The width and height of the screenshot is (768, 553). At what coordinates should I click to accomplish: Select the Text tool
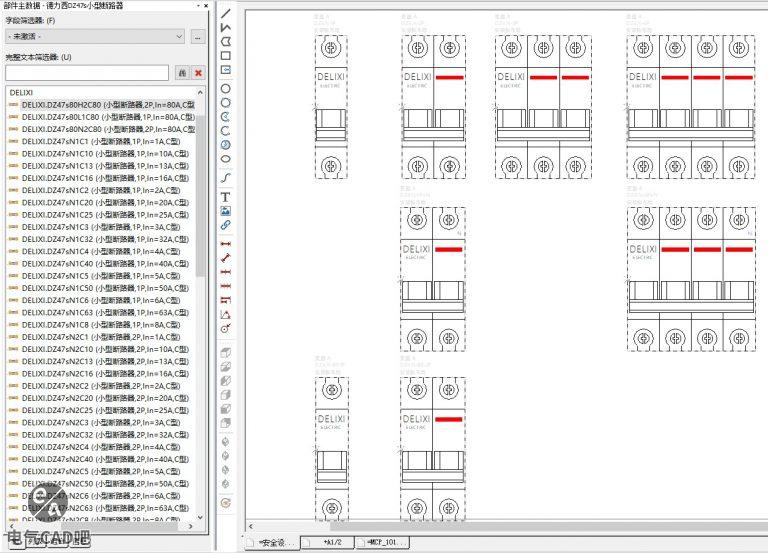click(x=226, y=197)
